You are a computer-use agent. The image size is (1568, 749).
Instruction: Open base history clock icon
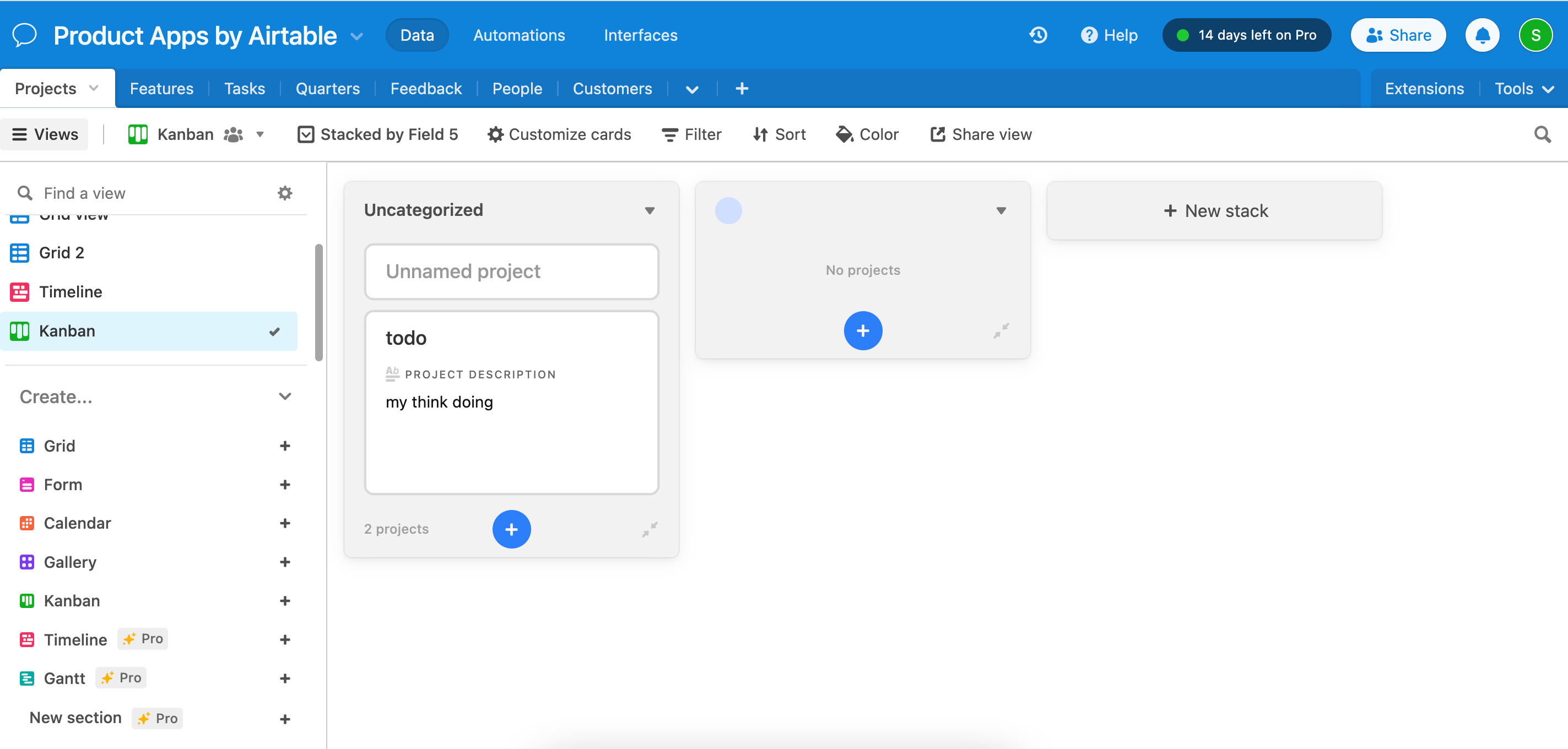[x=1038, y=35]
